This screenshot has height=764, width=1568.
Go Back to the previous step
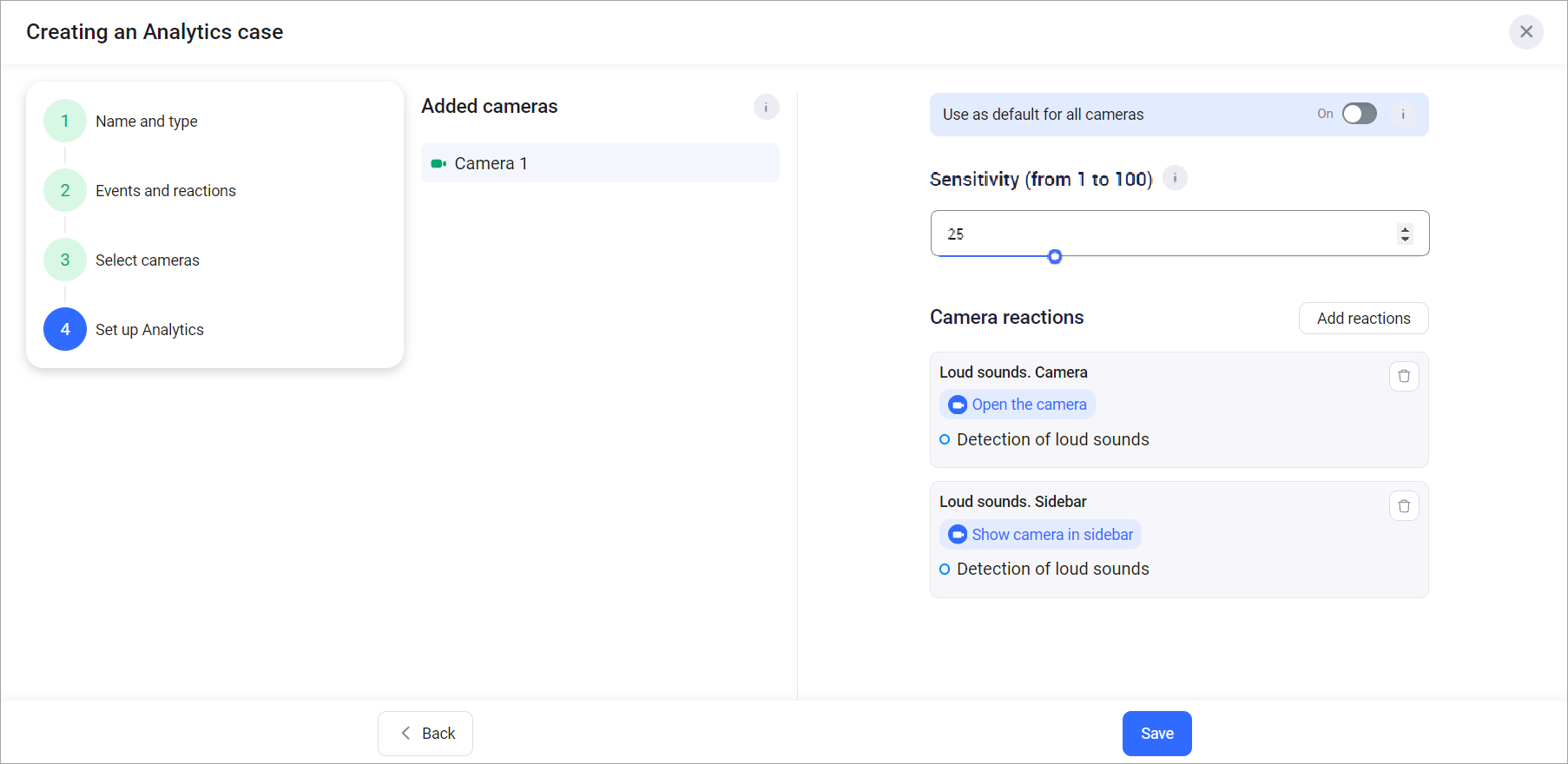click(425, 734)
